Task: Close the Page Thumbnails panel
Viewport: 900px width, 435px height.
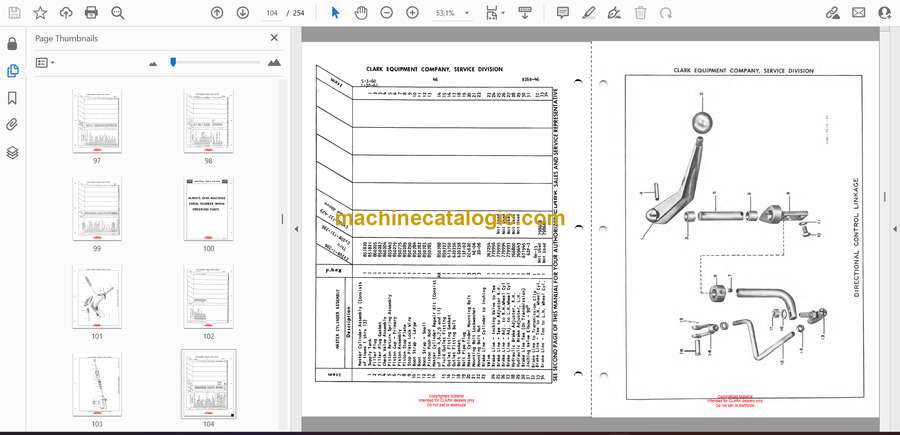Action: [274, 38]
